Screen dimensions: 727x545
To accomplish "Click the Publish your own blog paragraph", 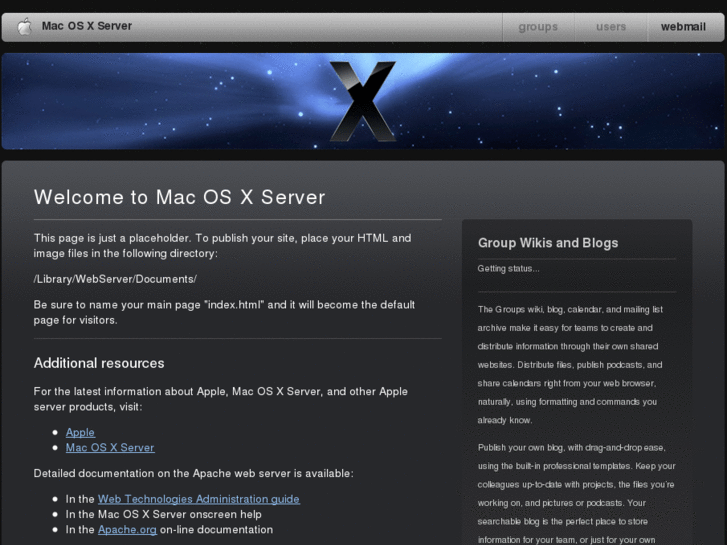I will pos(576,494).
